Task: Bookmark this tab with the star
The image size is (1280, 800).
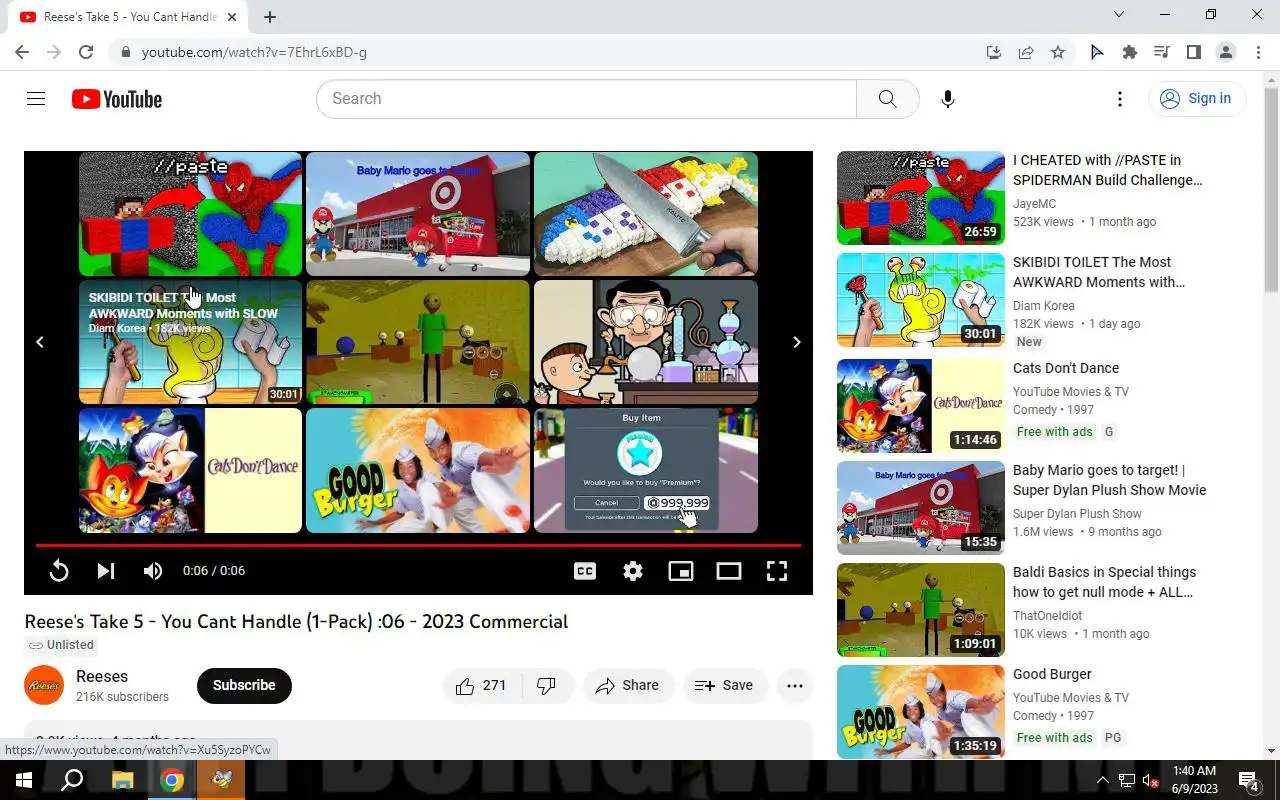Action: 1058,52
